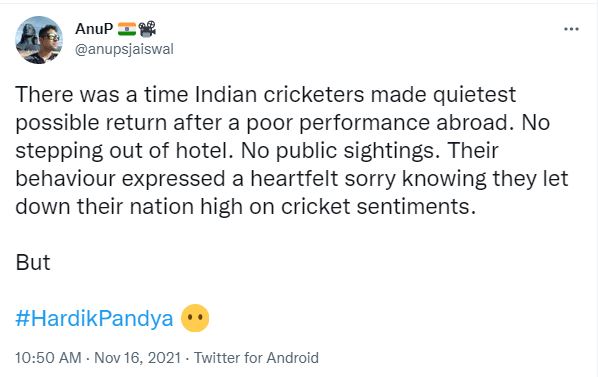Open the #HardikPandya hashtag
598x377 pixels.
pos(94,318)
